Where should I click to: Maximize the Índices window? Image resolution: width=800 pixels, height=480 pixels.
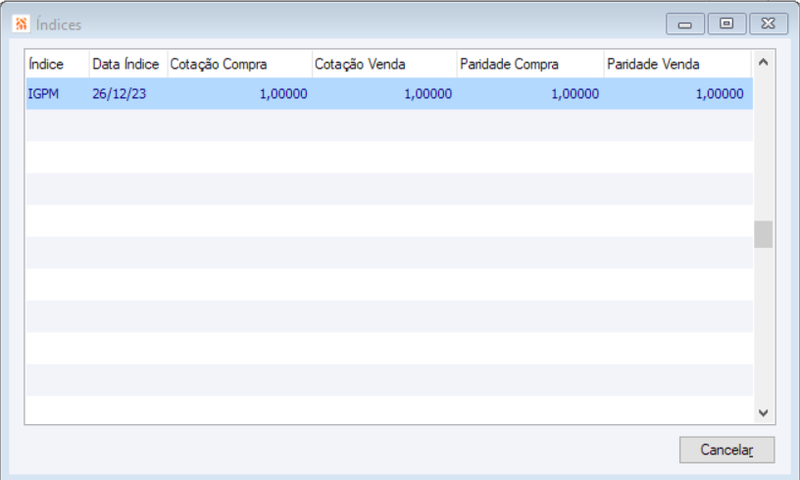pyautogui.click(x=727, y=24)
